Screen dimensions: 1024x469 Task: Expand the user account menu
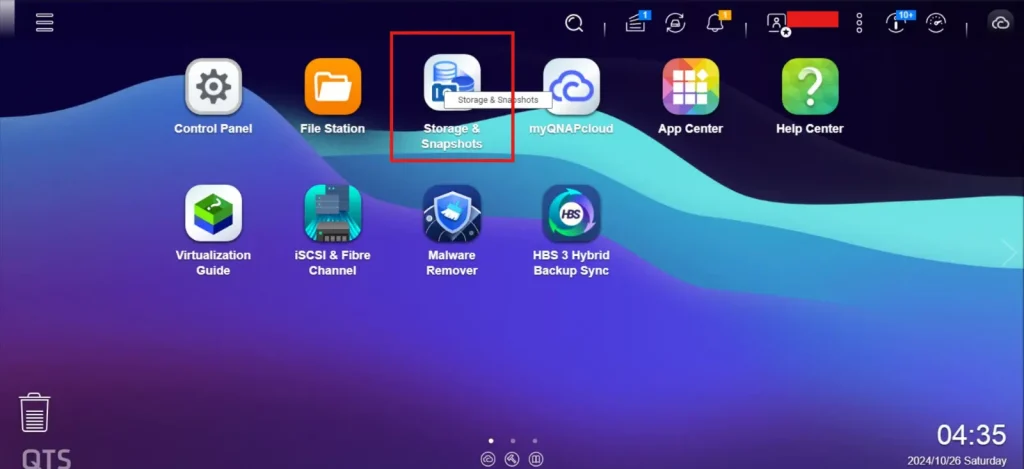tap(777, 23)
